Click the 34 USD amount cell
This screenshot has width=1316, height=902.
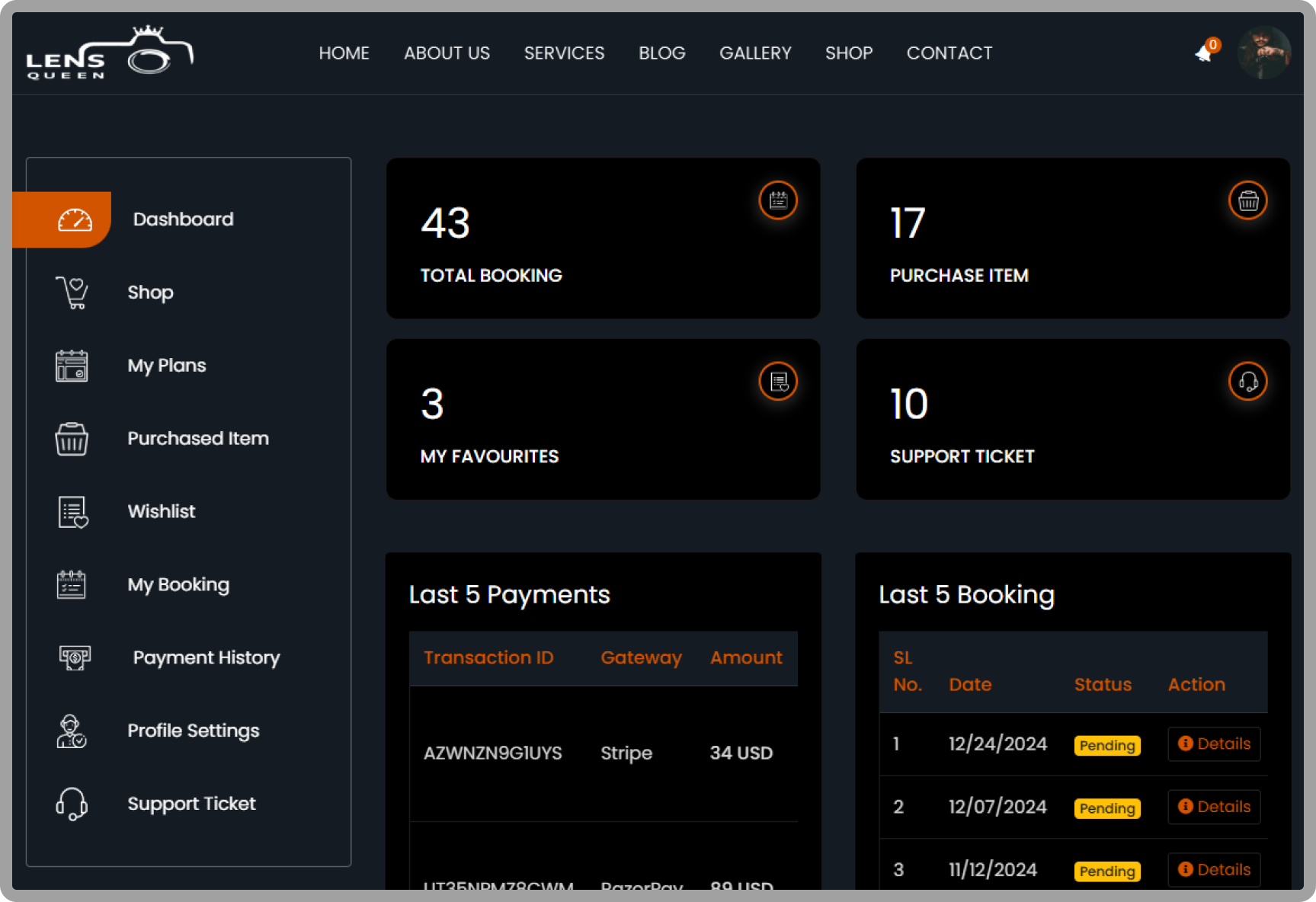pos(741,753)
